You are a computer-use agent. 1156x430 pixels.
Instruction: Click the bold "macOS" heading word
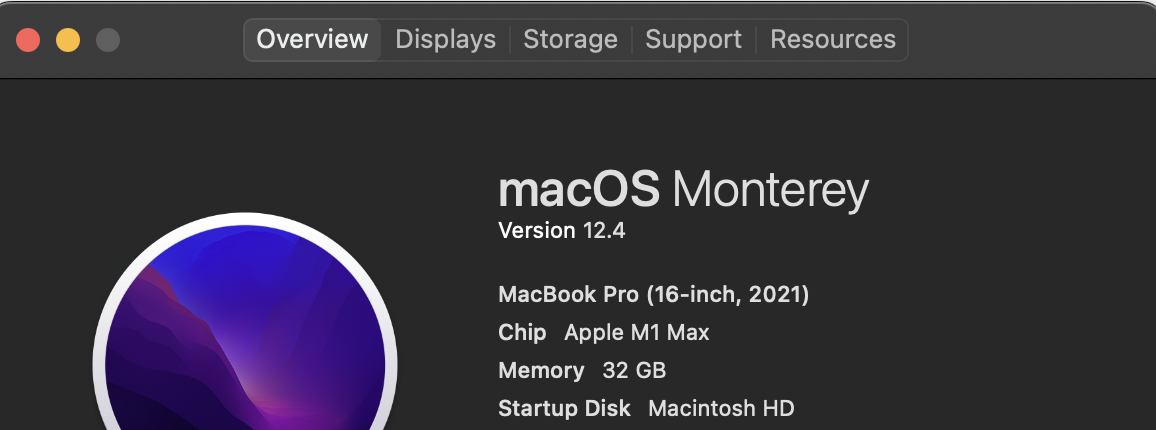pyautogui.click(x=579, y=189)
